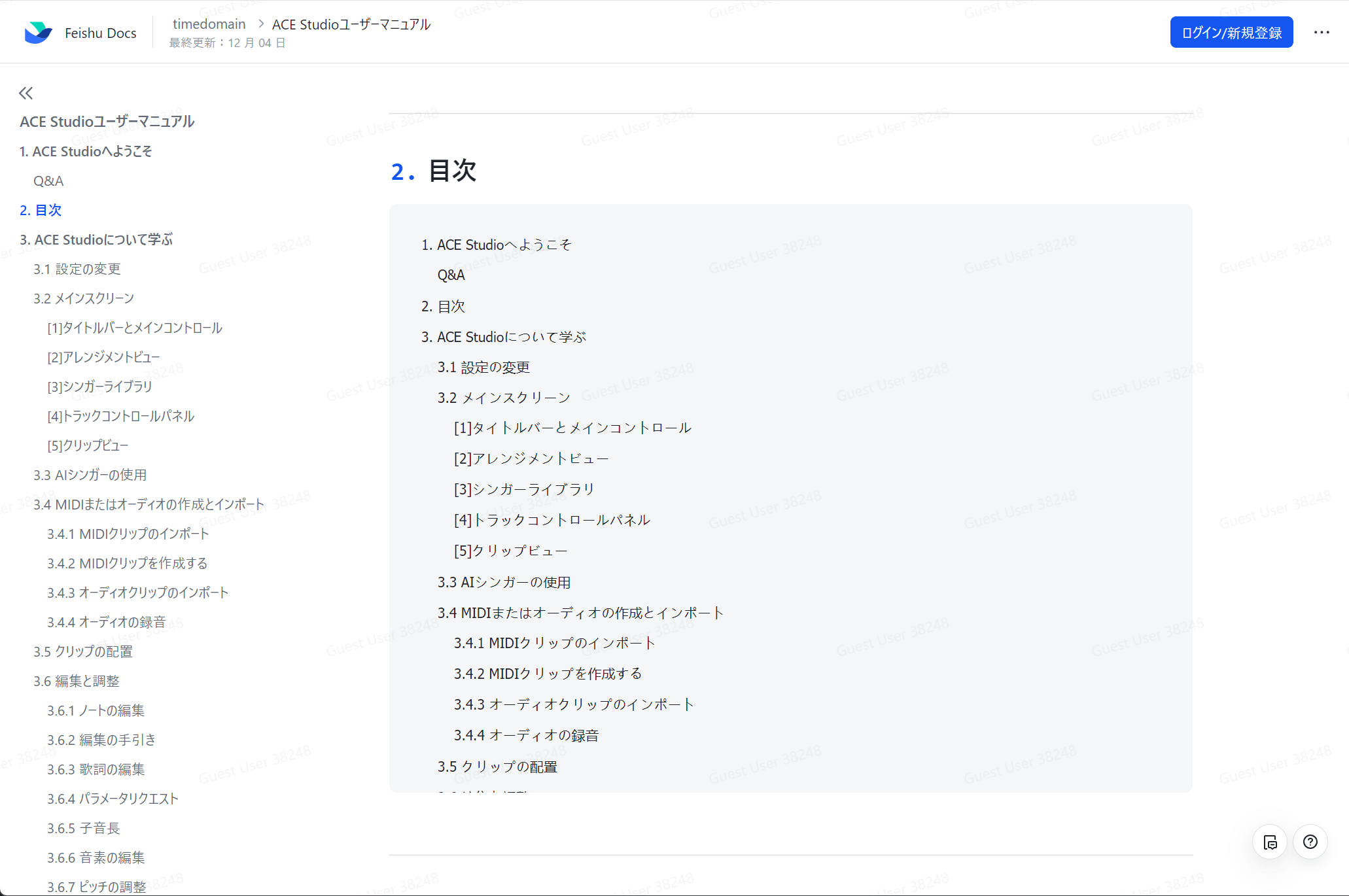The image size is (1349, 896).
Task: Open sidebar 3.4 MIDIまたはオーディオの作成とインポート
Action: click(149, 504)
